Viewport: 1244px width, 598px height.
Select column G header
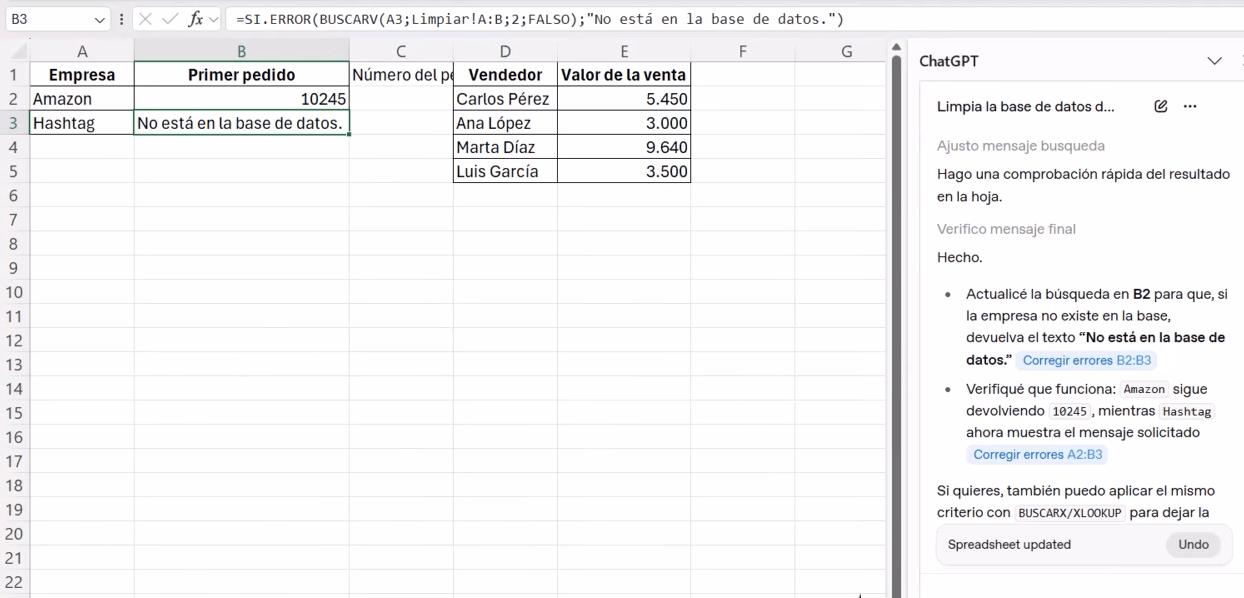[846, 52]
